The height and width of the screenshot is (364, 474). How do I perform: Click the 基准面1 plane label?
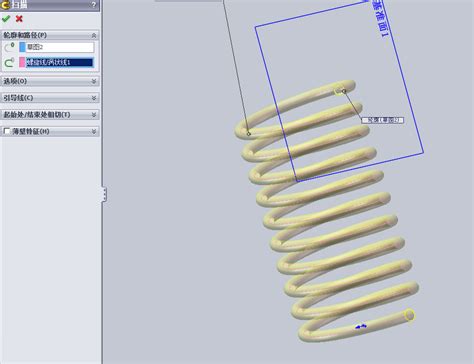tap(380, 19)
